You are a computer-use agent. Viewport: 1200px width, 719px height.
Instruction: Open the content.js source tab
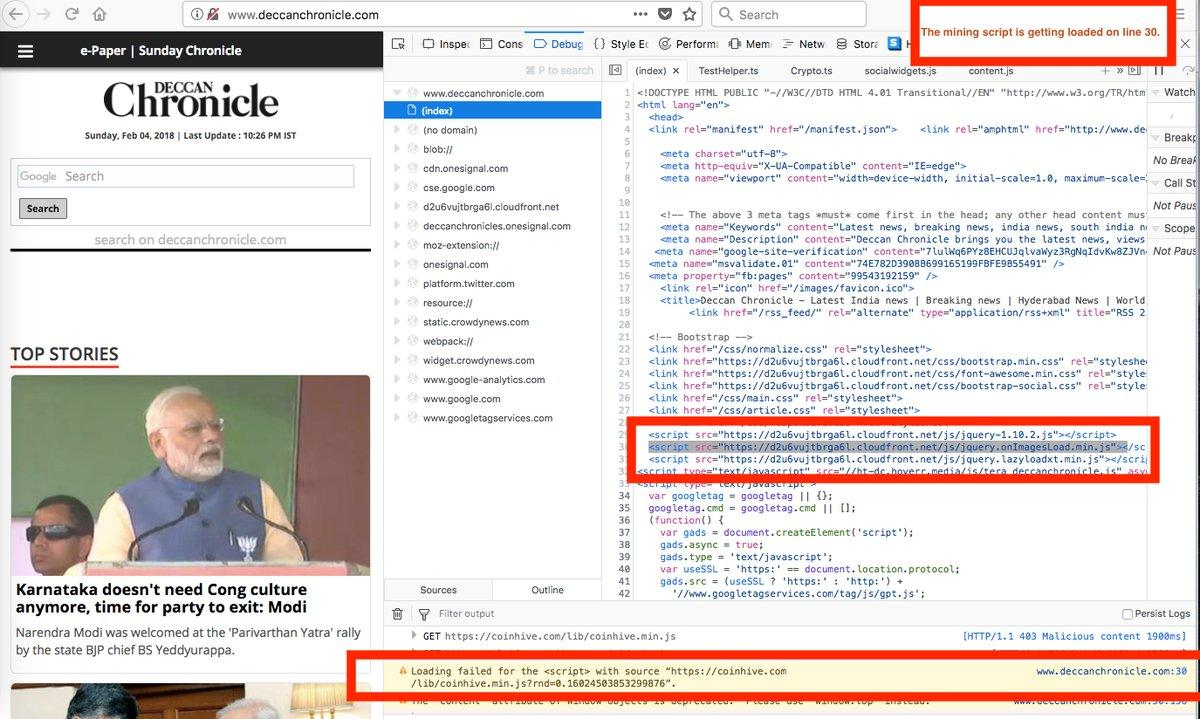coord(990,71)
